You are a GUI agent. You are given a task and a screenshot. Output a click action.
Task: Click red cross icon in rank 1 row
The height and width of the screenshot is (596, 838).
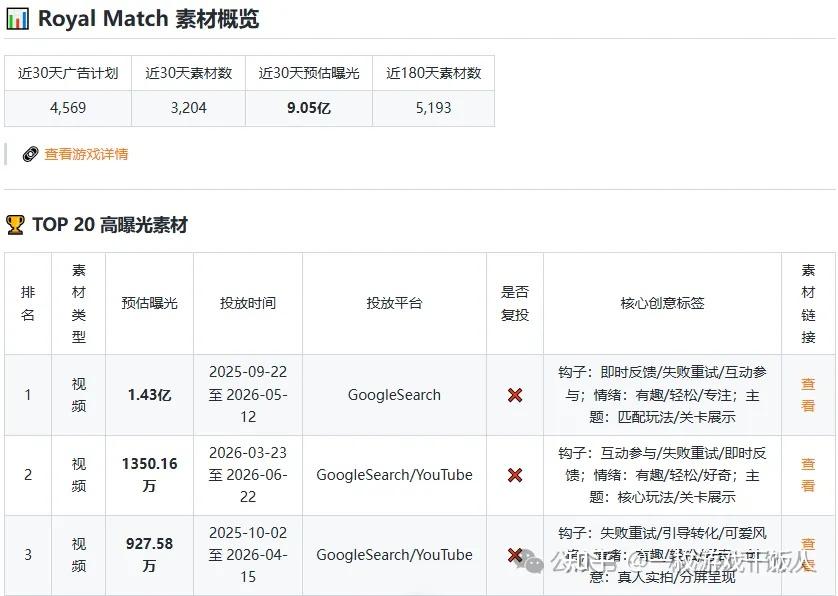[x=515, y=395]
